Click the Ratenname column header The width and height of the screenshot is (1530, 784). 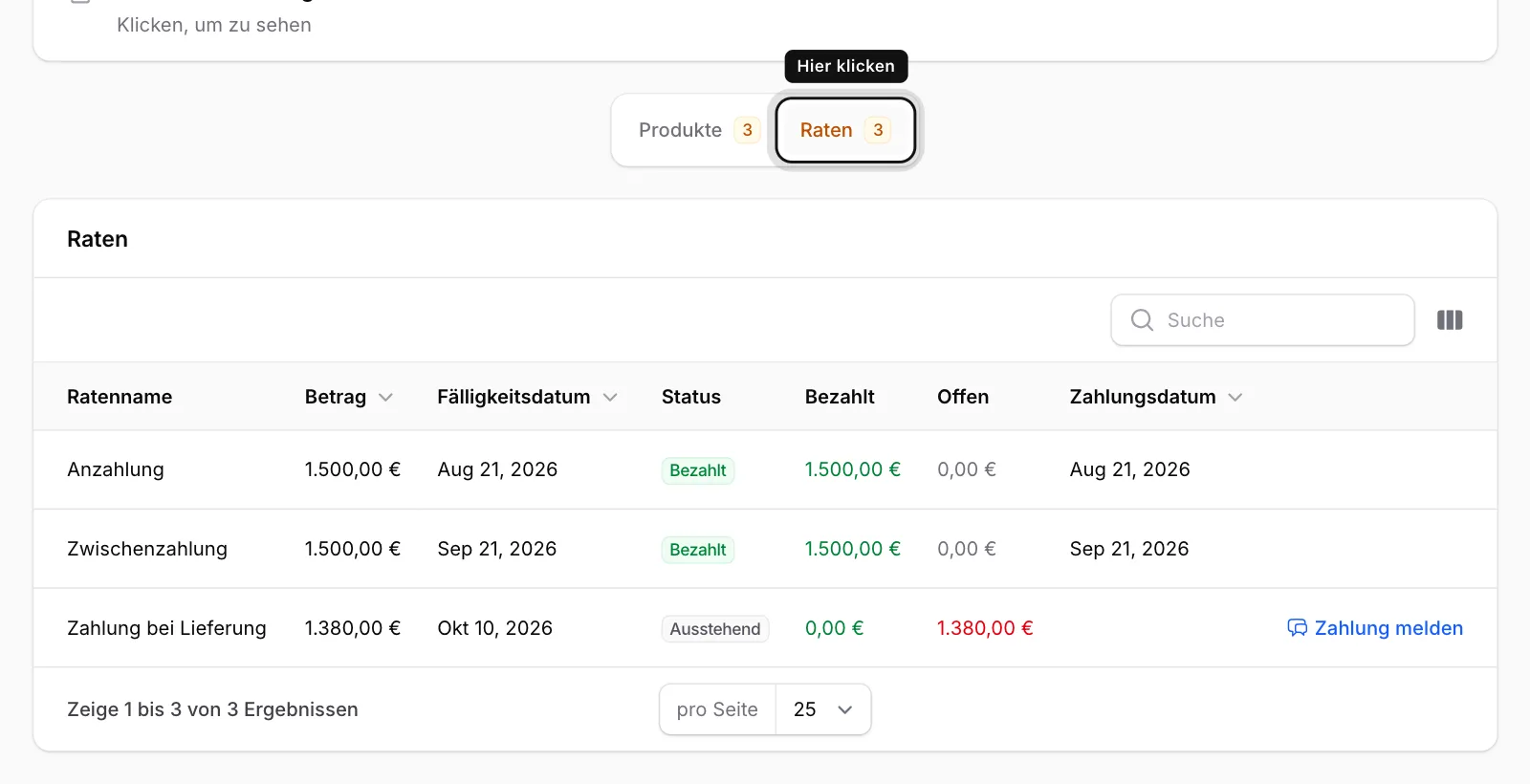120,397
